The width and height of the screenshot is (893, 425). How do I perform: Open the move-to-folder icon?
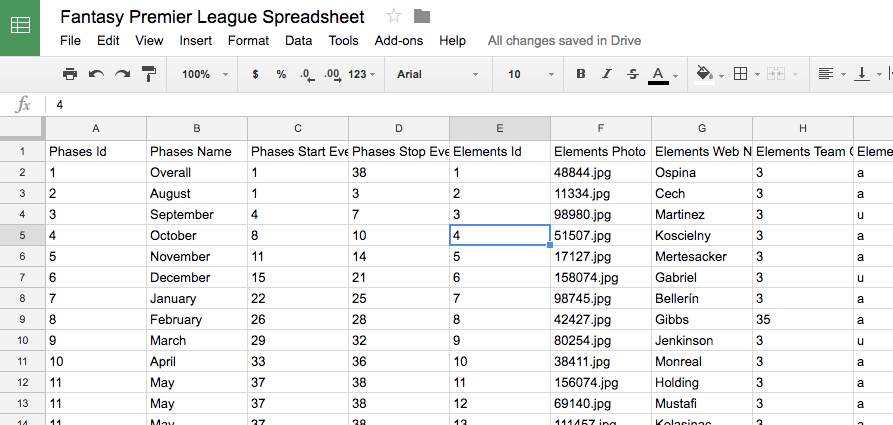coord(422,16)
